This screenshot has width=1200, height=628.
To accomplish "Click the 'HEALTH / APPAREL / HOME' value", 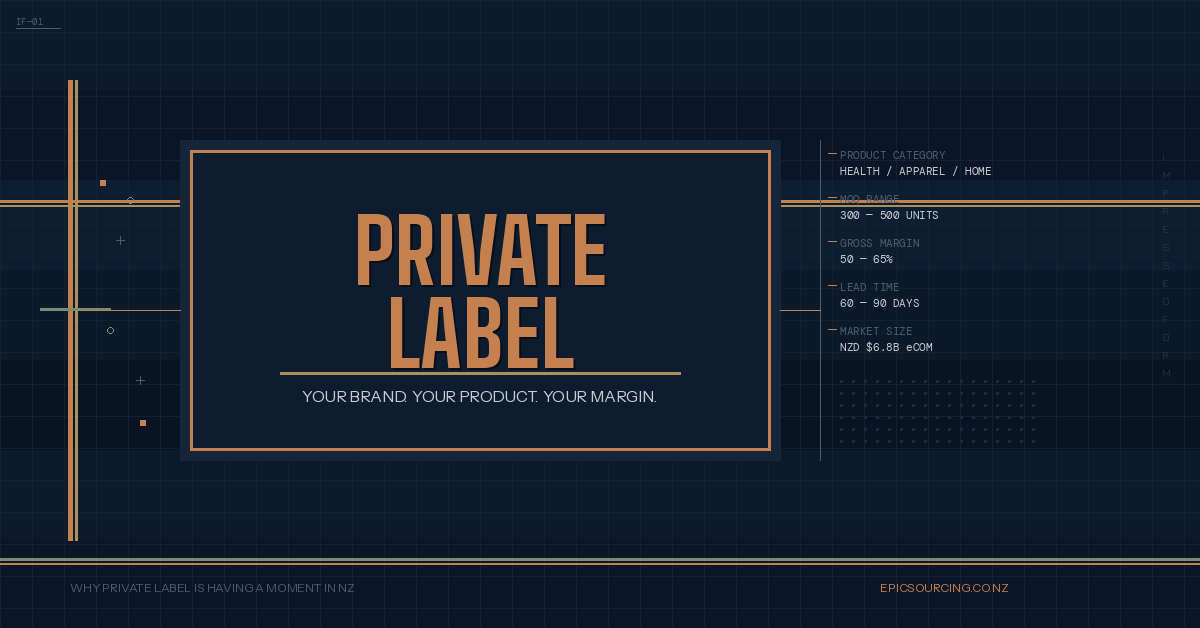I will pos(916,171).
